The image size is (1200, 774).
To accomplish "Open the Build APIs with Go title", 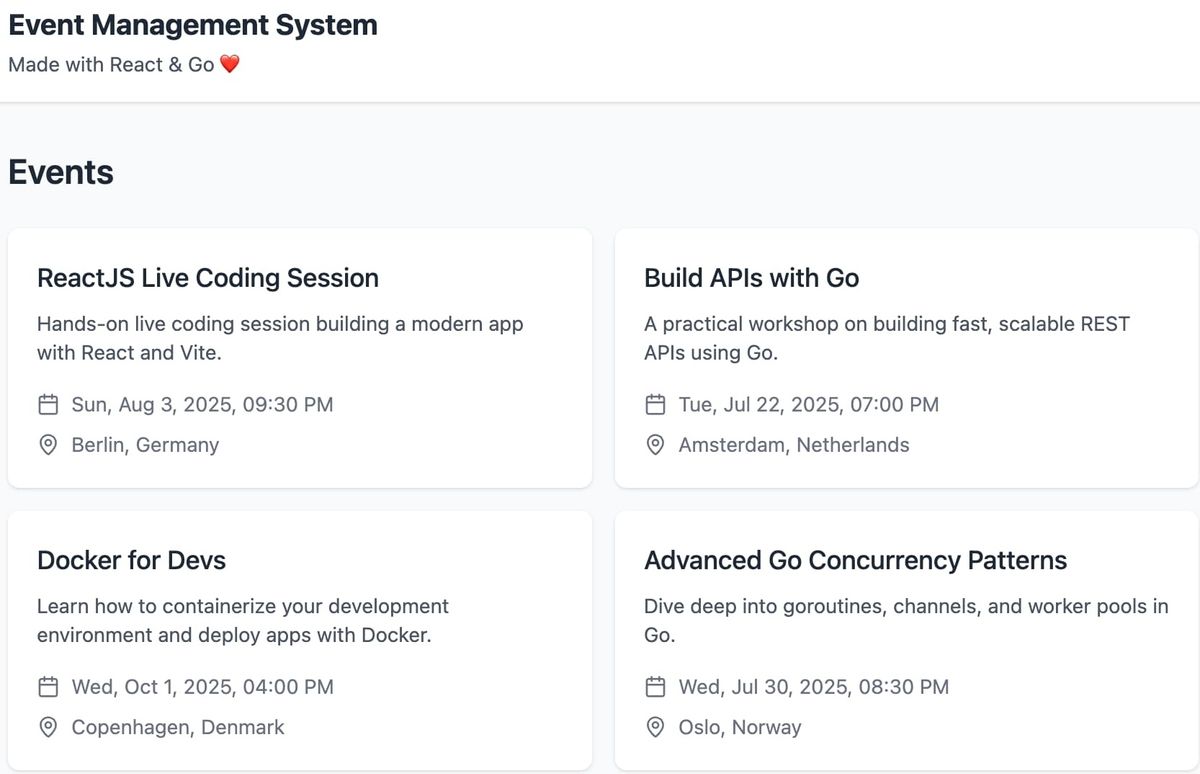I will coord(751,278).
